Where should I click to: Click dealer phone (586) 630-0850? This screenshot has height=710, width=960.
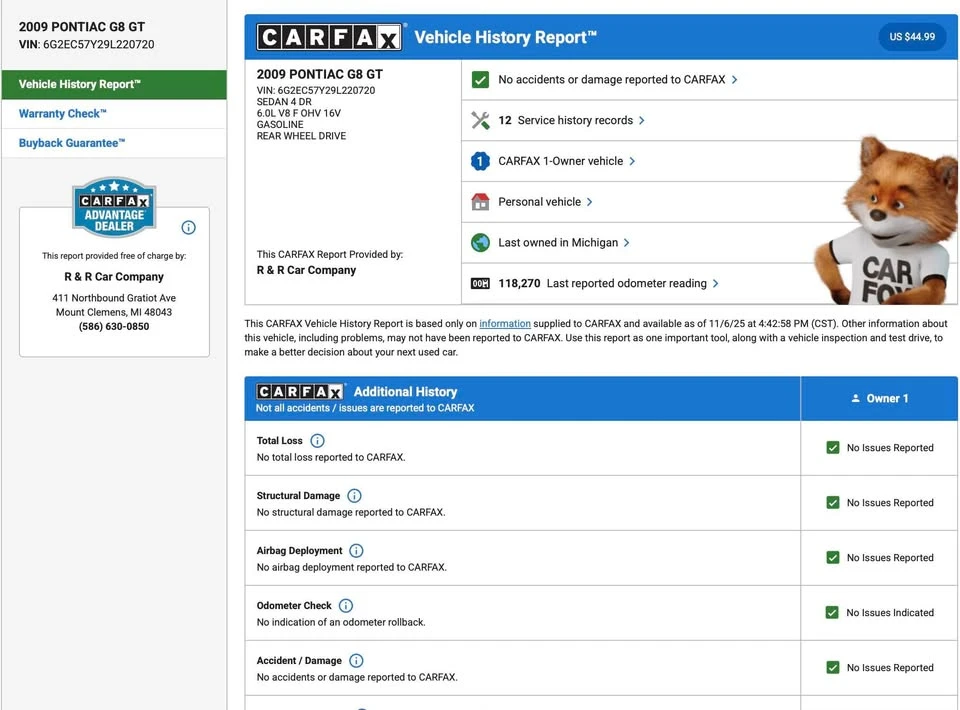click(x=114, y=327)
